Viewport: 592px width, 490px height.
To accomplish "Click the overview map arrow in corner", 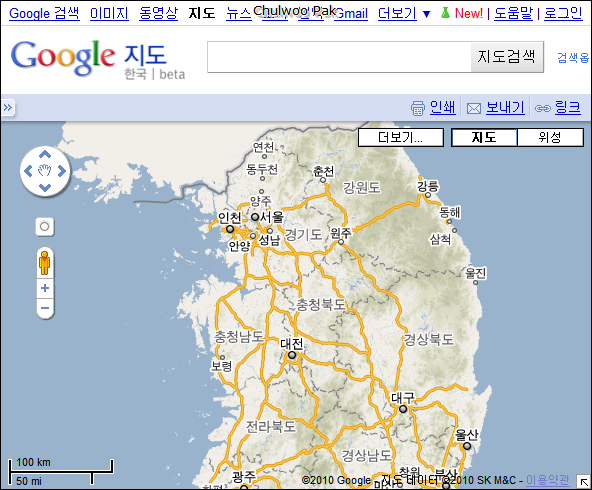I will (x=584, y=482).
